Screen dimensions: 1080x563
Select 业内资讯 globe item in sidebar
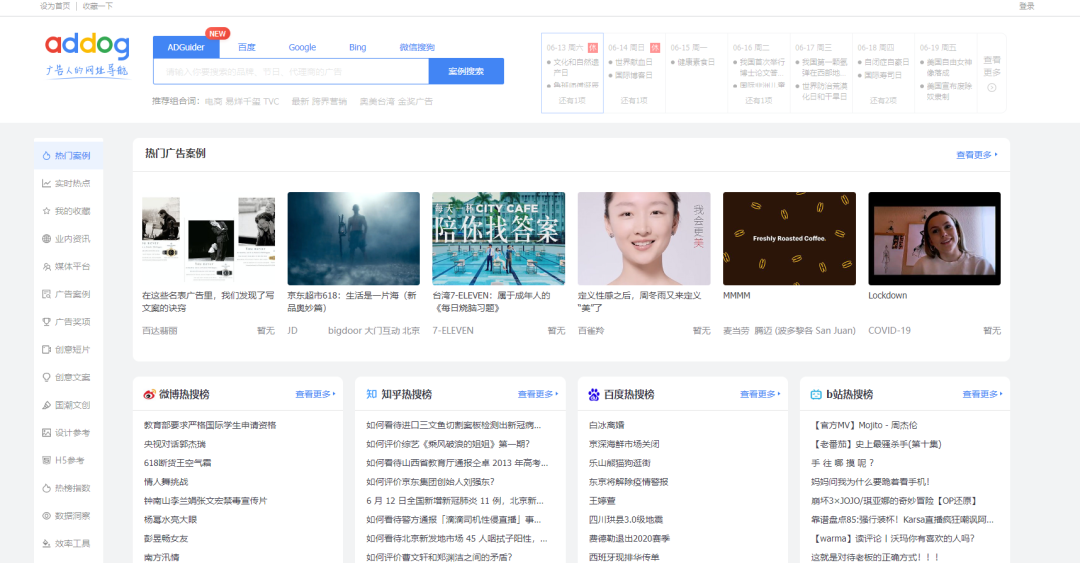tap(68, 238)
